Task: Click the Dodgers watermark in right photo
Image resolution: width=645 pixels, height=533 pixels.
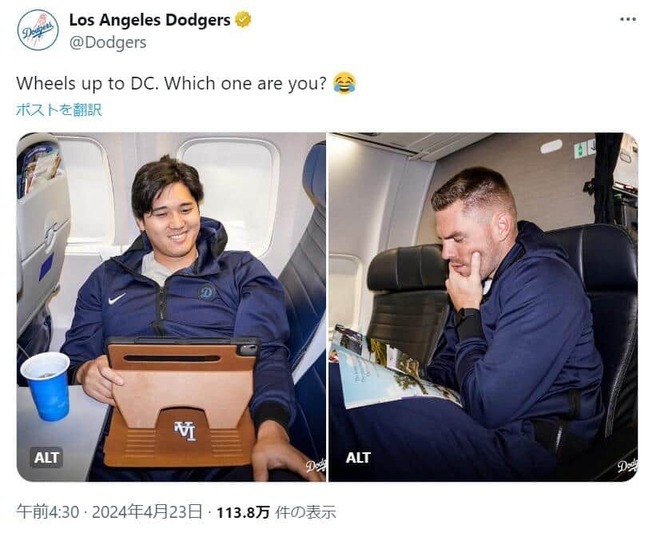Action: click(627, 466)
